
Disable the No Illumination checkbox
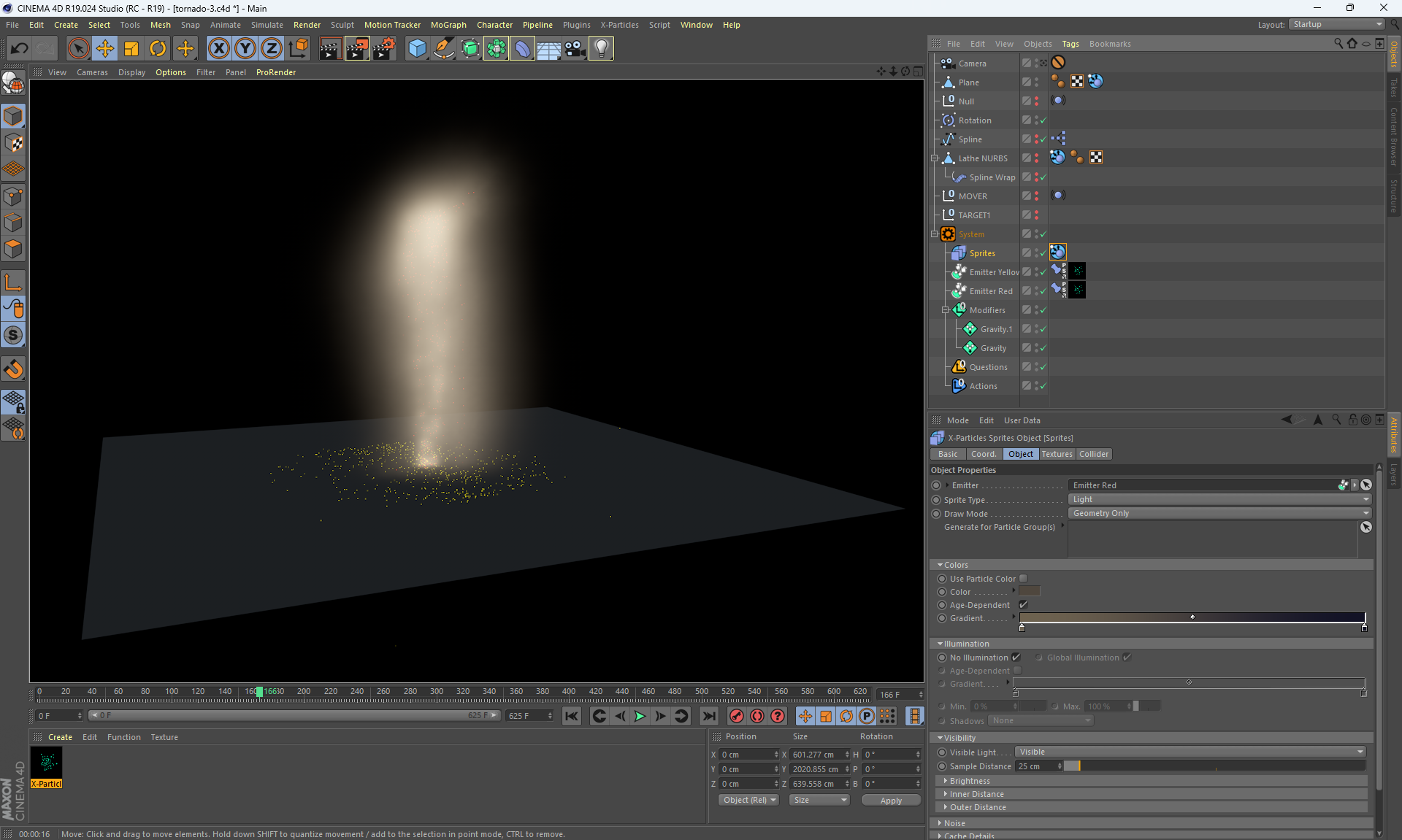pyautogui.click(x=1016, y=658)
